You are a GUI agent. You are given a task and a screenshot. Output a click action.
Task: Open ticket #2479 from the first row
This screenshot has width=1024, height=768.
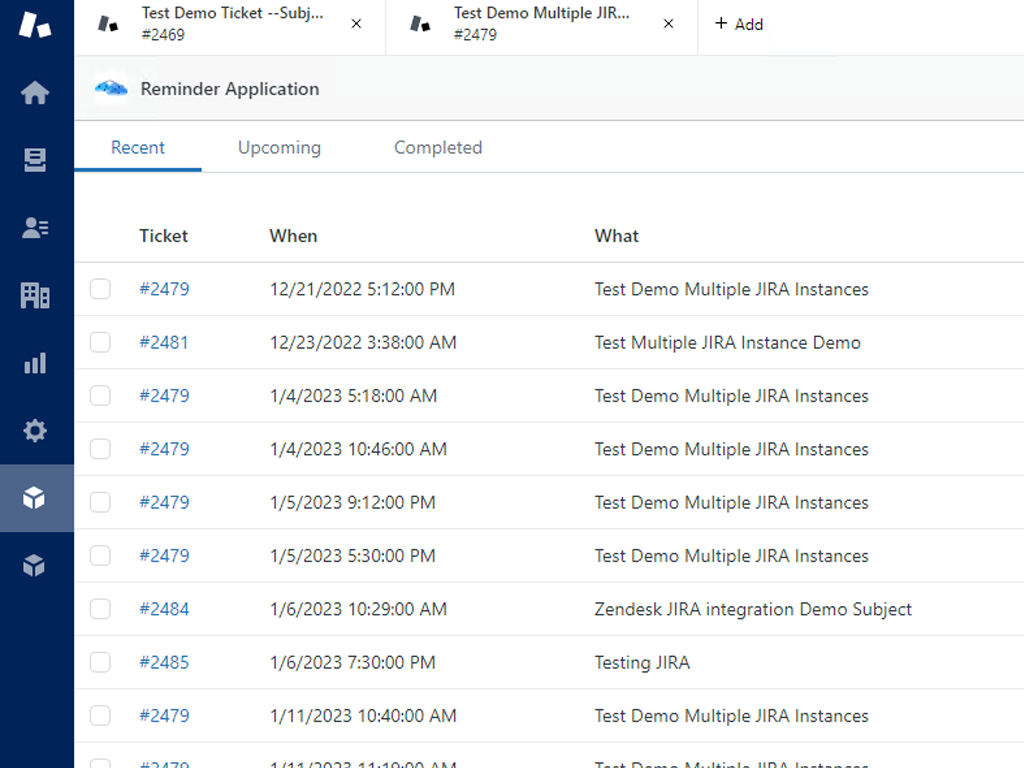164,288
